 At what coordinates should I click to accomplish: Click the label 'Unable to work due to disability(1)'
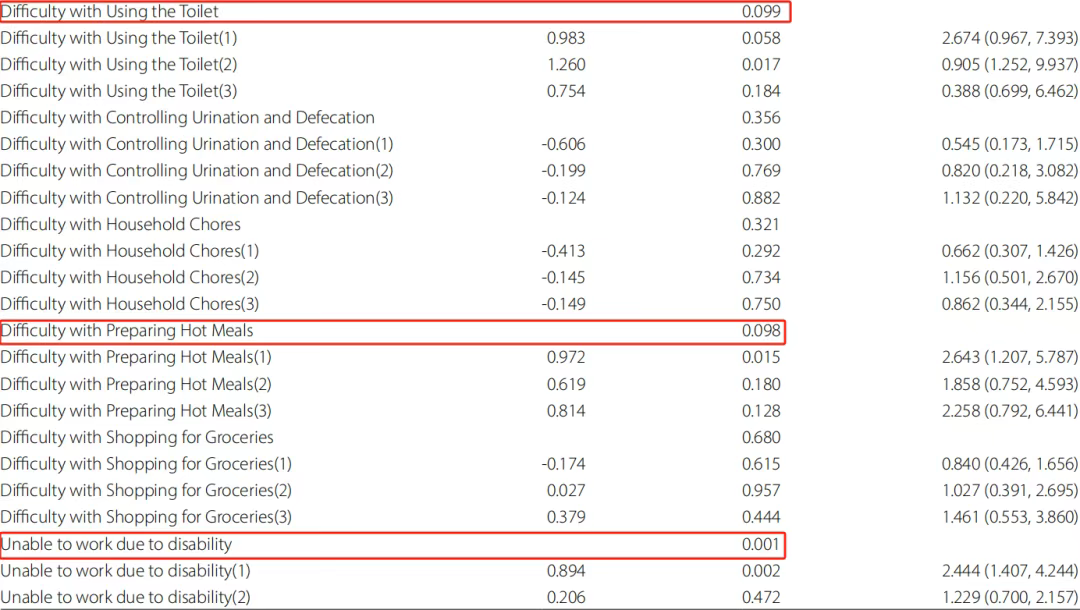[x=125, y=571]
